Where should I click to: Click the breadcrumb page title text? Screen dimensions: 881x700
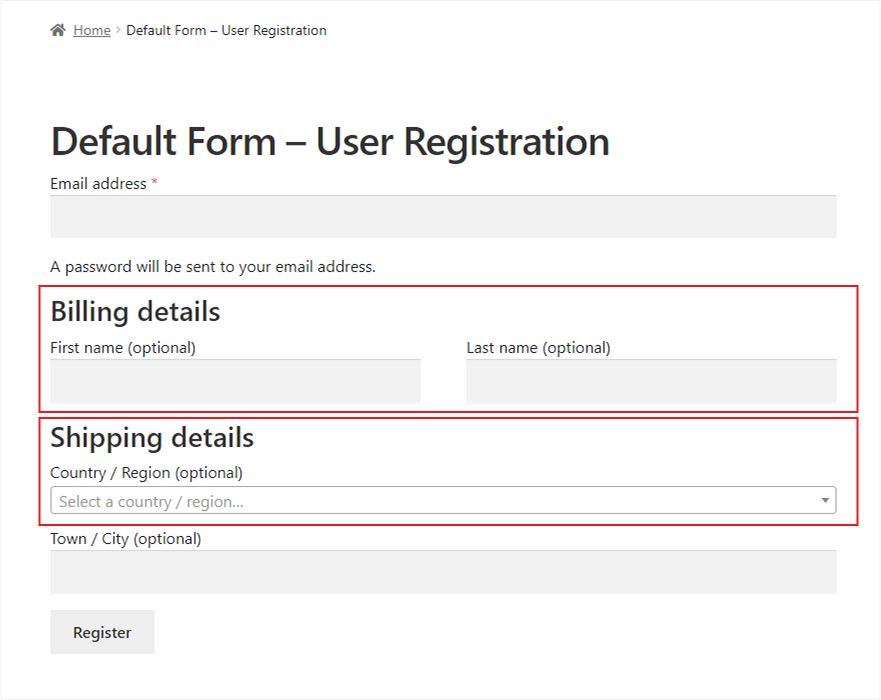tap(225, 30)
